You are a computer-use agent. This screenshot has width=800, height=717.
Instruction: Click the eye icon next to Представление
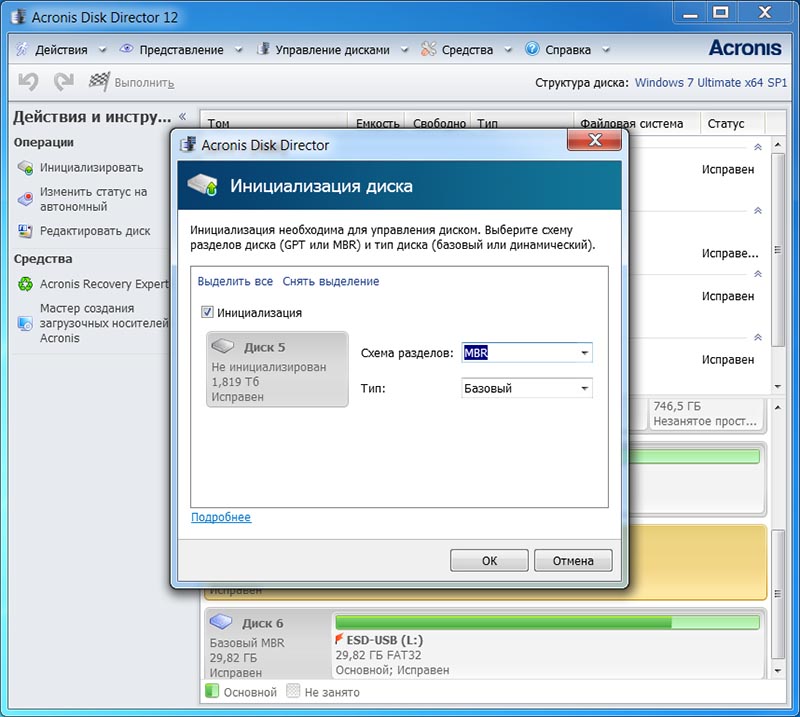[126, 49]
